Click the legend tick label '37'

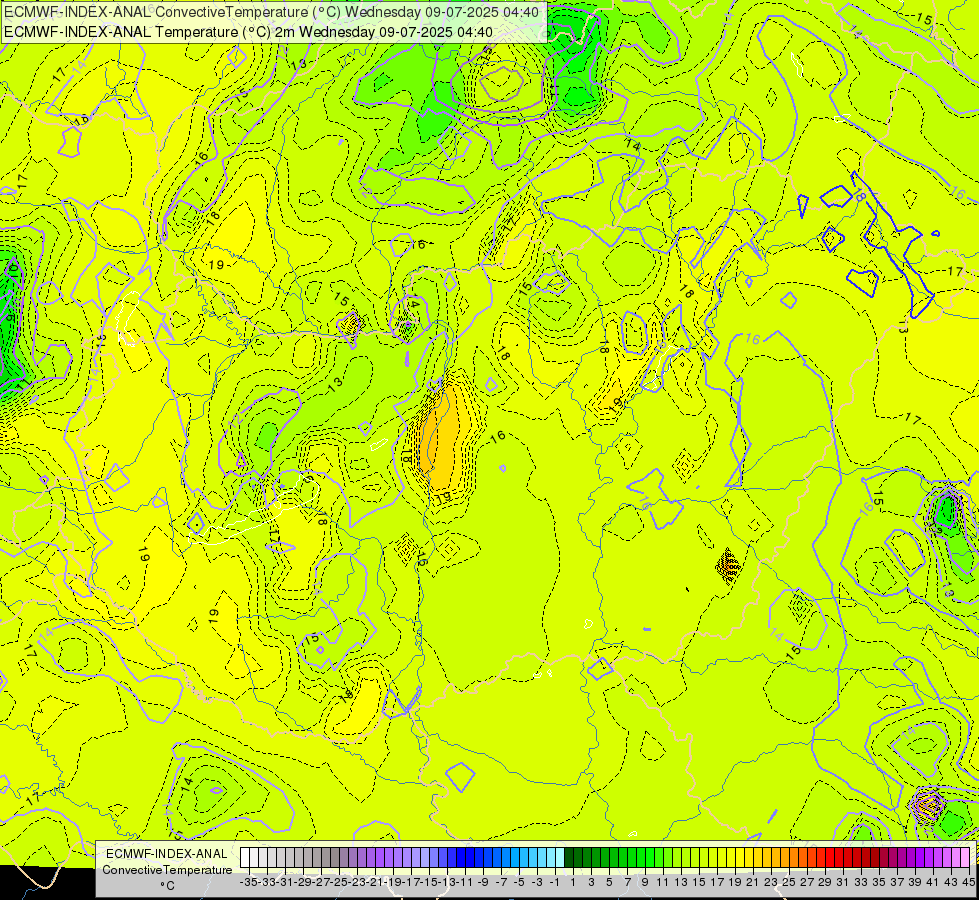897,883
